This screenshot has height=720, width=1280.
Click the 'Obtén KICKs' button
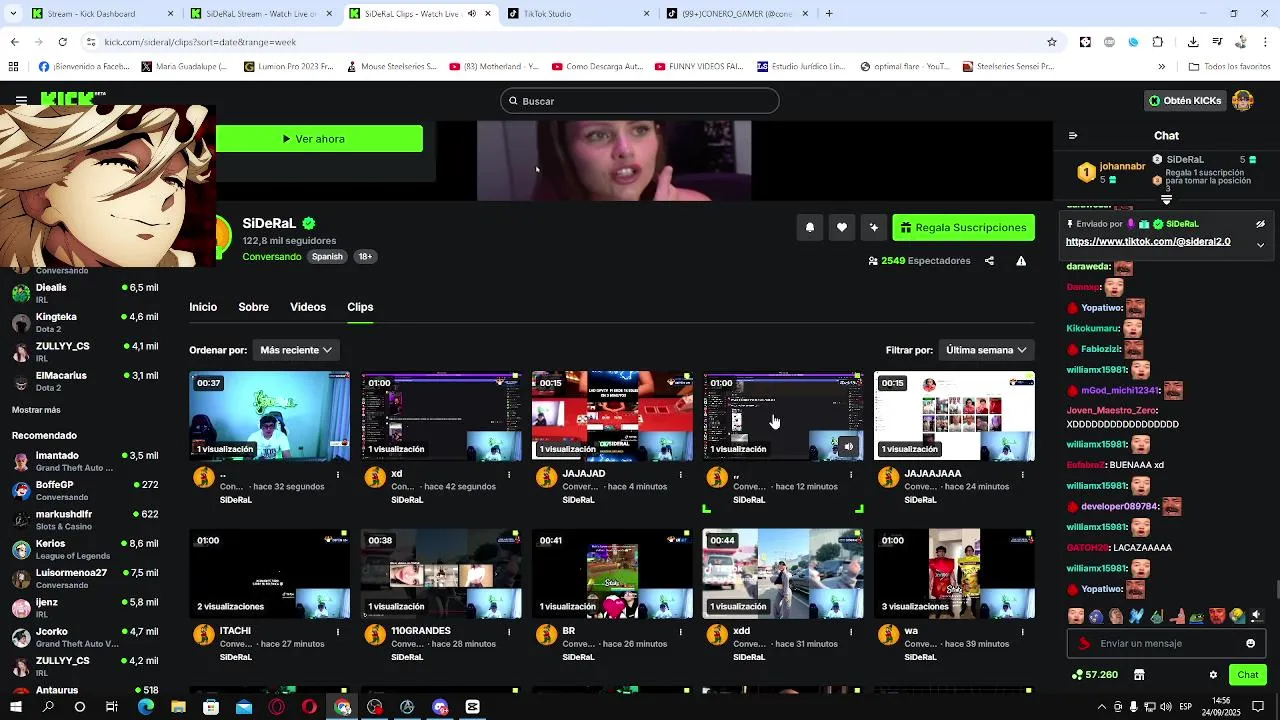pos(1185,101)
